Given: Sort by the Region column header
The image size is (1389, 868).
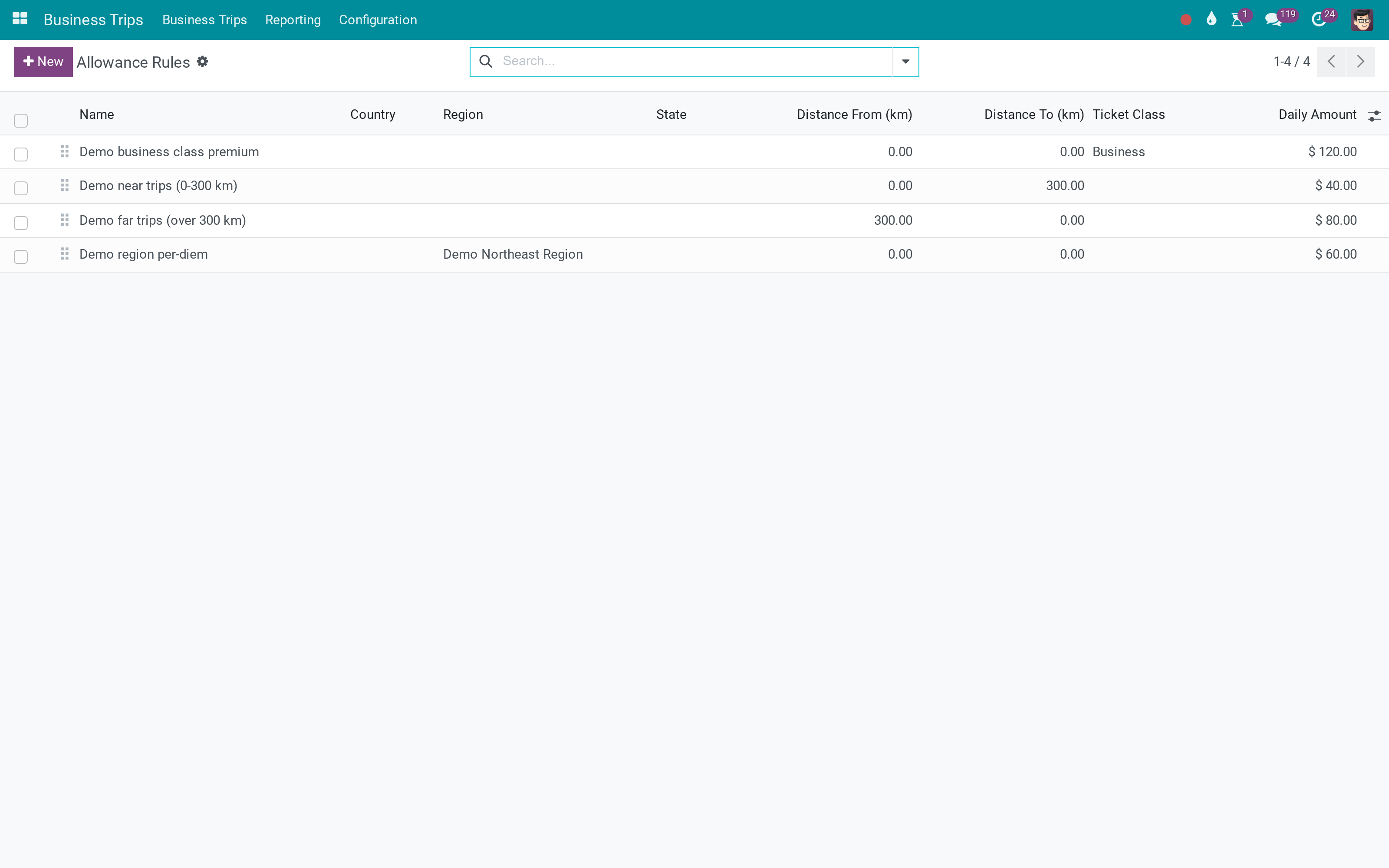Looking at the screenshot, I should pyautogui.click(x=463, y=114).
